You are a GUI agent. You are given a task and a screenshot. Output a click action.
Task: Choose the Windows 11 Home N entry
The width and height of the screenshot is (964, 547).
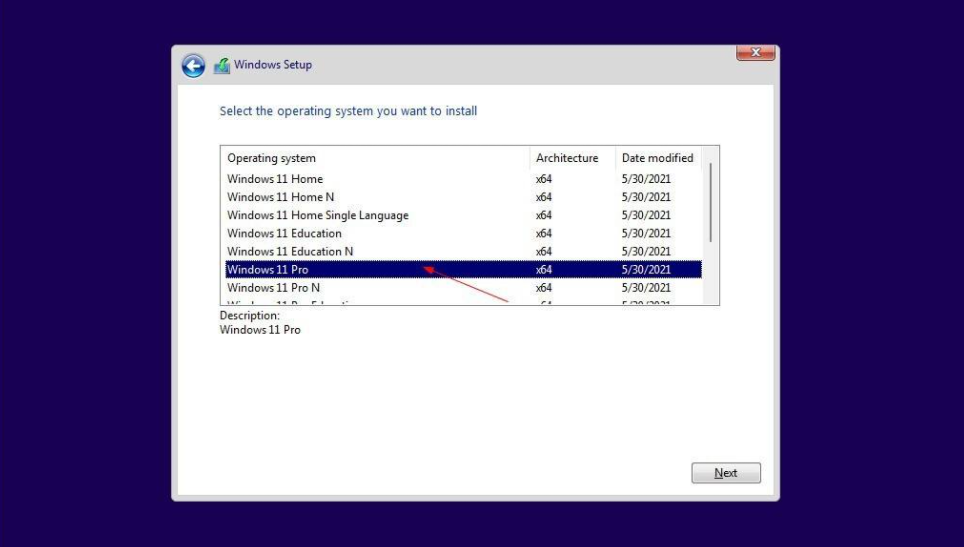tap(281, 197)
